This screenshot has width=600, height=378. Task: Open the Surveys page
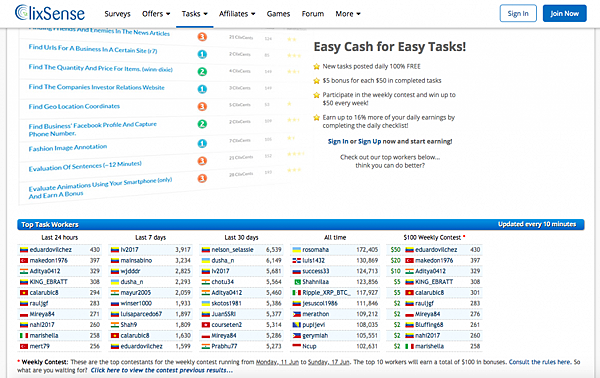[x=117, y=14]
